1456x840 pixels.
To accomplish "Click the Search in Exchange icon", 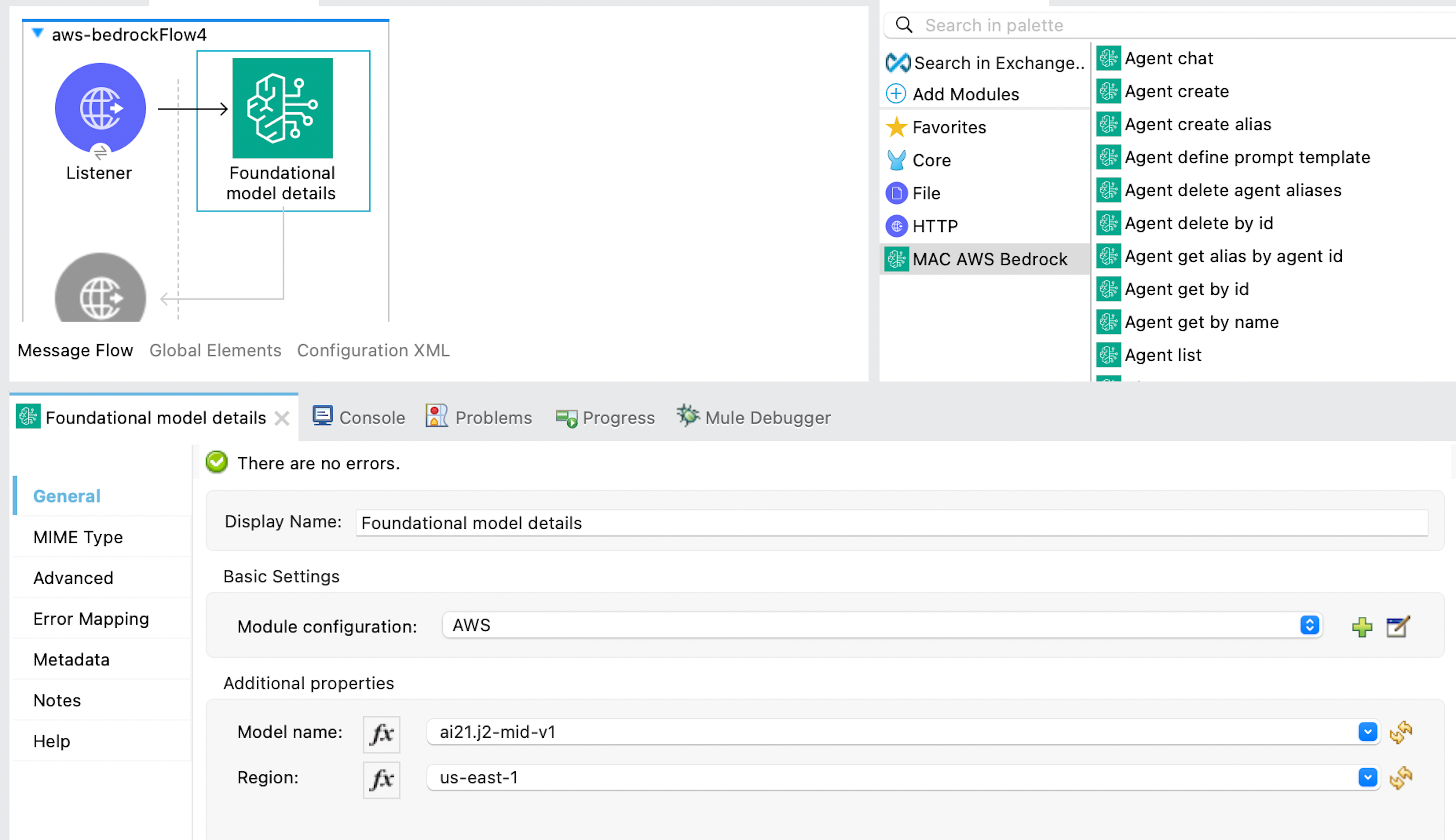I will point(898,62).
